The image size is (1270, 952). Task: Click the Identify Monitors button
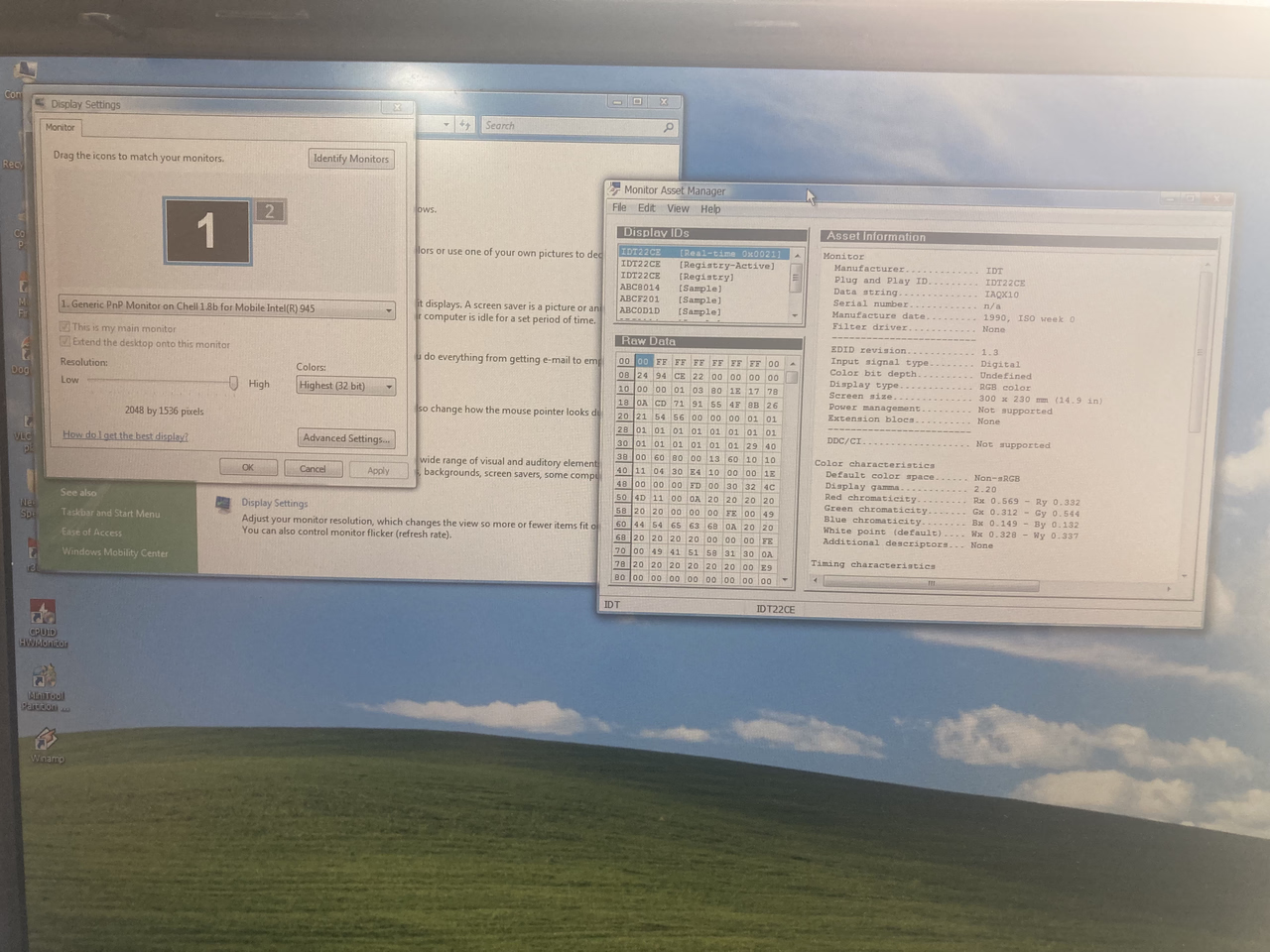tap(351, 159)
